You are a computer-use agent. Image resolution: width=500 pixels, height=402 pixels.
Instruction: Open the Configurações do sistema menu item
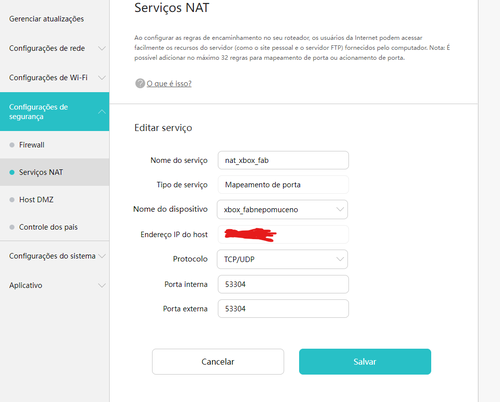[52, 256]
